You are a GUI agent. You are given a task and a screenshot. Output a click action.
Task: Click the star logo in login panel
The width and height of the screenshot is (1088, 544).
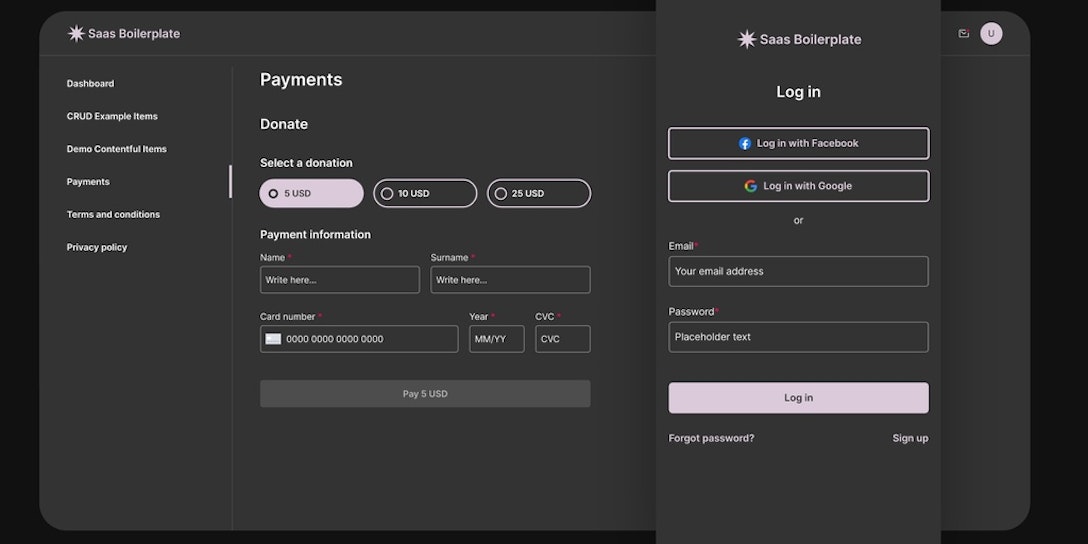[747, 40]
